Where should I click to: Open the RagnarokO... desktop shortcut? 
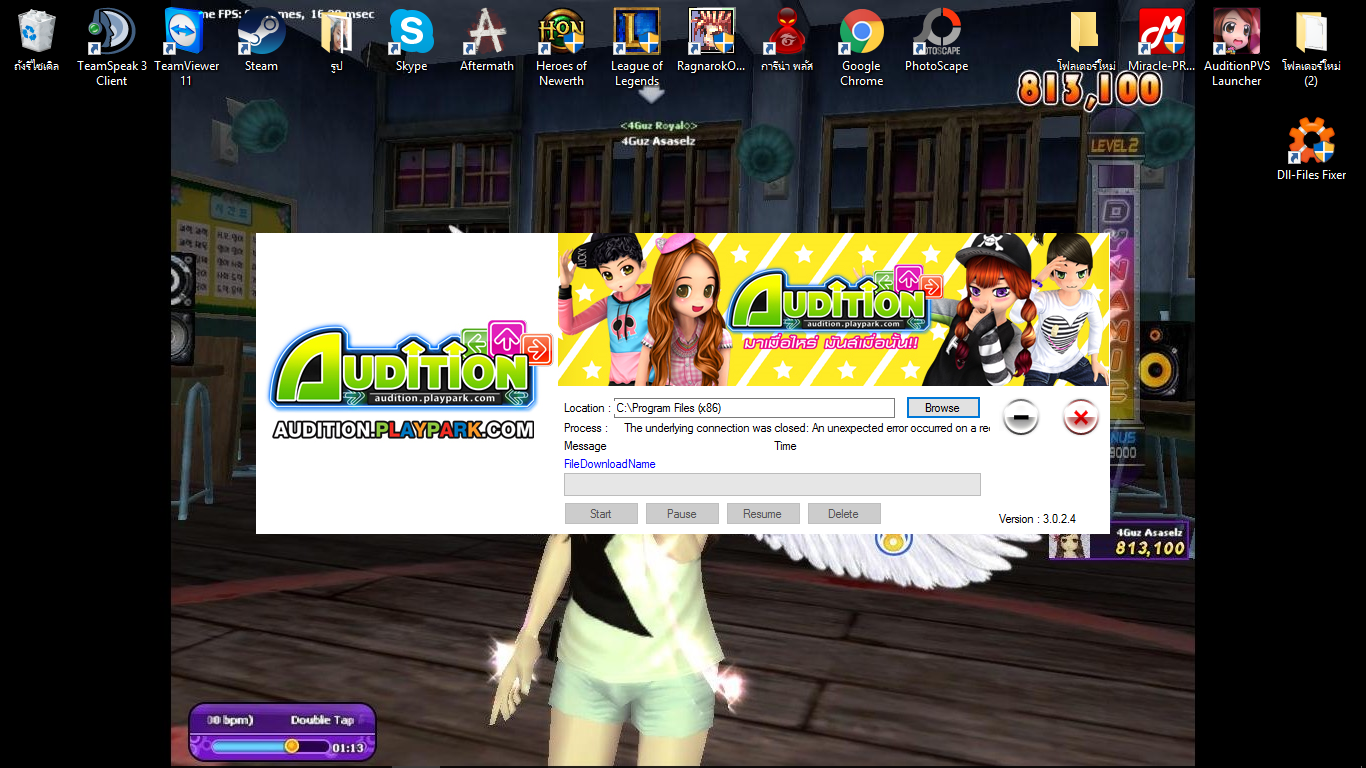click(712, 42)
